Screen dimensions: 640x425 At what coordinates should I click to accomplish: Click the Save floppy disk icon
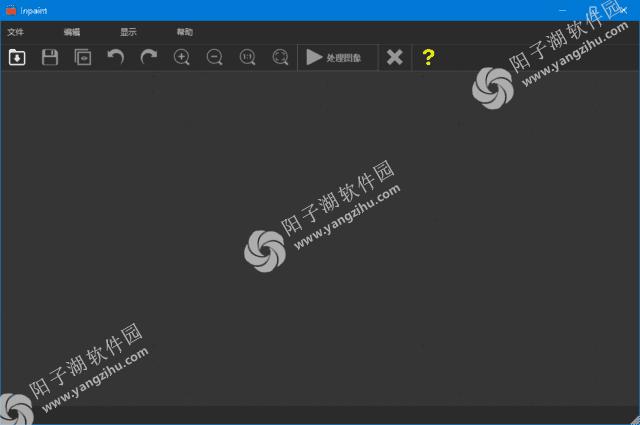click(50, 57)
